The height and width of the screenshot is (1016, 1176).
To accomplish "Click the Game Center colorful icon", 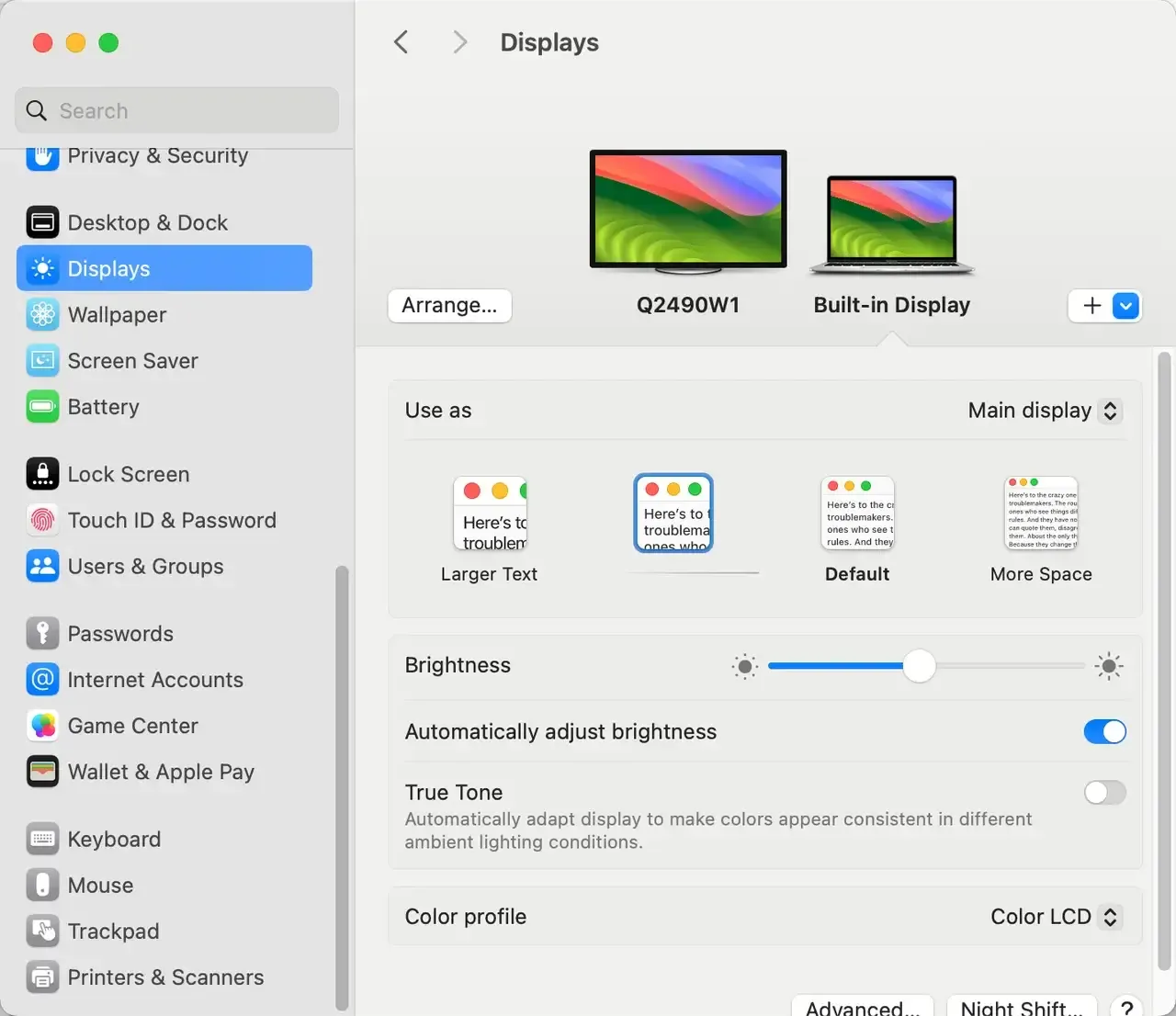I will pyautogui.click(x=42, y=726).
